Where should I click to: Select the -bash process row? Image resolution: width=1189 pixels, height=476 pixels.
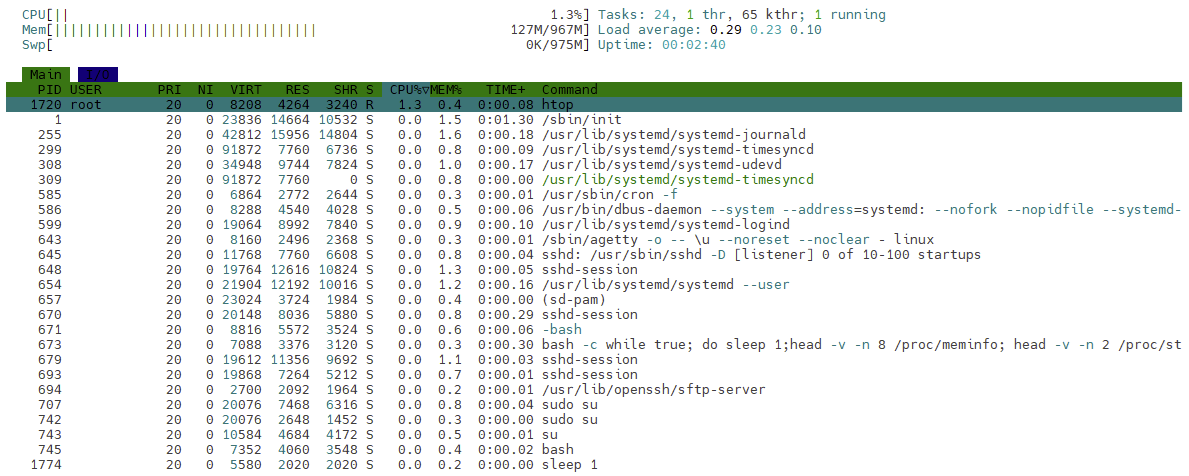[x=594, y=330]
